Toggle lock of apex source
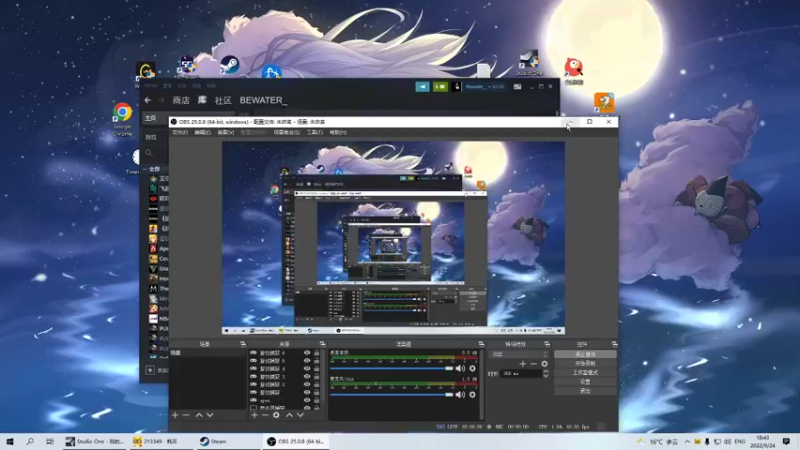 [x=317, y=401]
